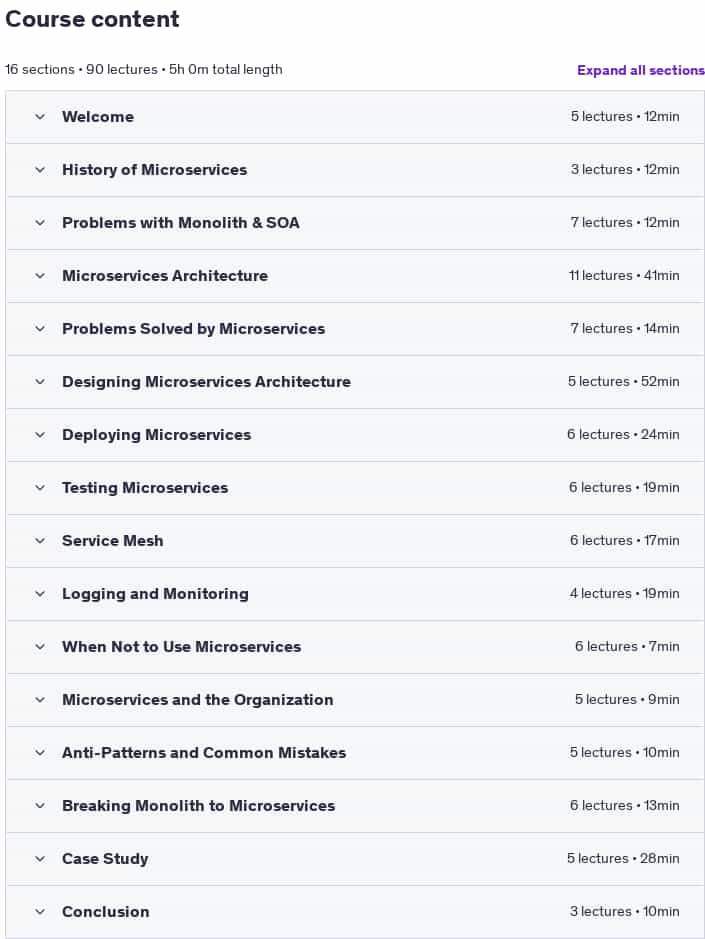Click chevron next to Logging and Monitoring
This screenshot has height=939, width=705.
coord(40,594)
